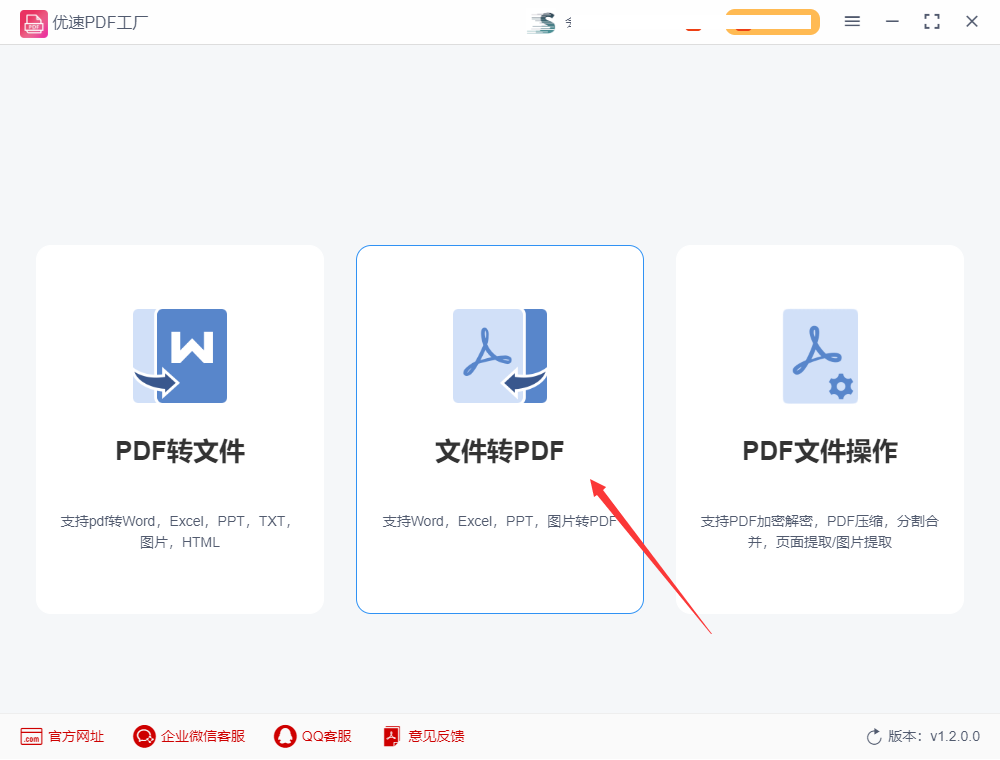Open the hamburger menu icon
Image resolution: width=1000 pixels, height=760 pixels.
pos(852,22)
